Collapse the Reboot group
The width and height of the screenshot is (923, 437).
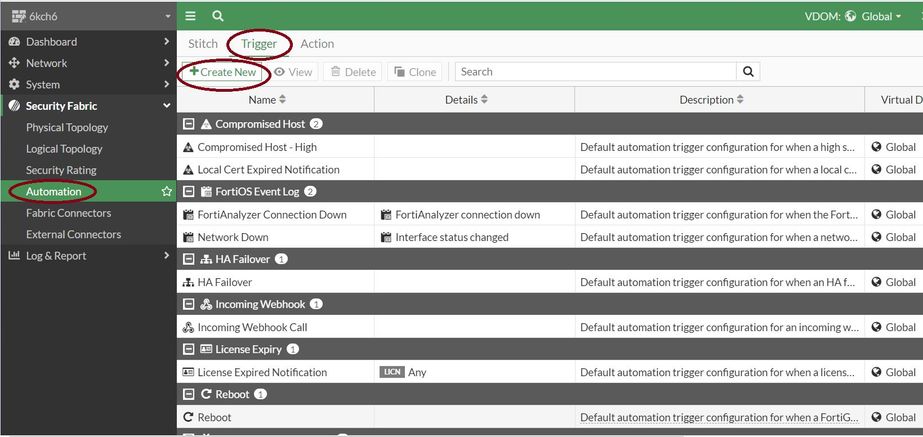(x=188, y=395)
